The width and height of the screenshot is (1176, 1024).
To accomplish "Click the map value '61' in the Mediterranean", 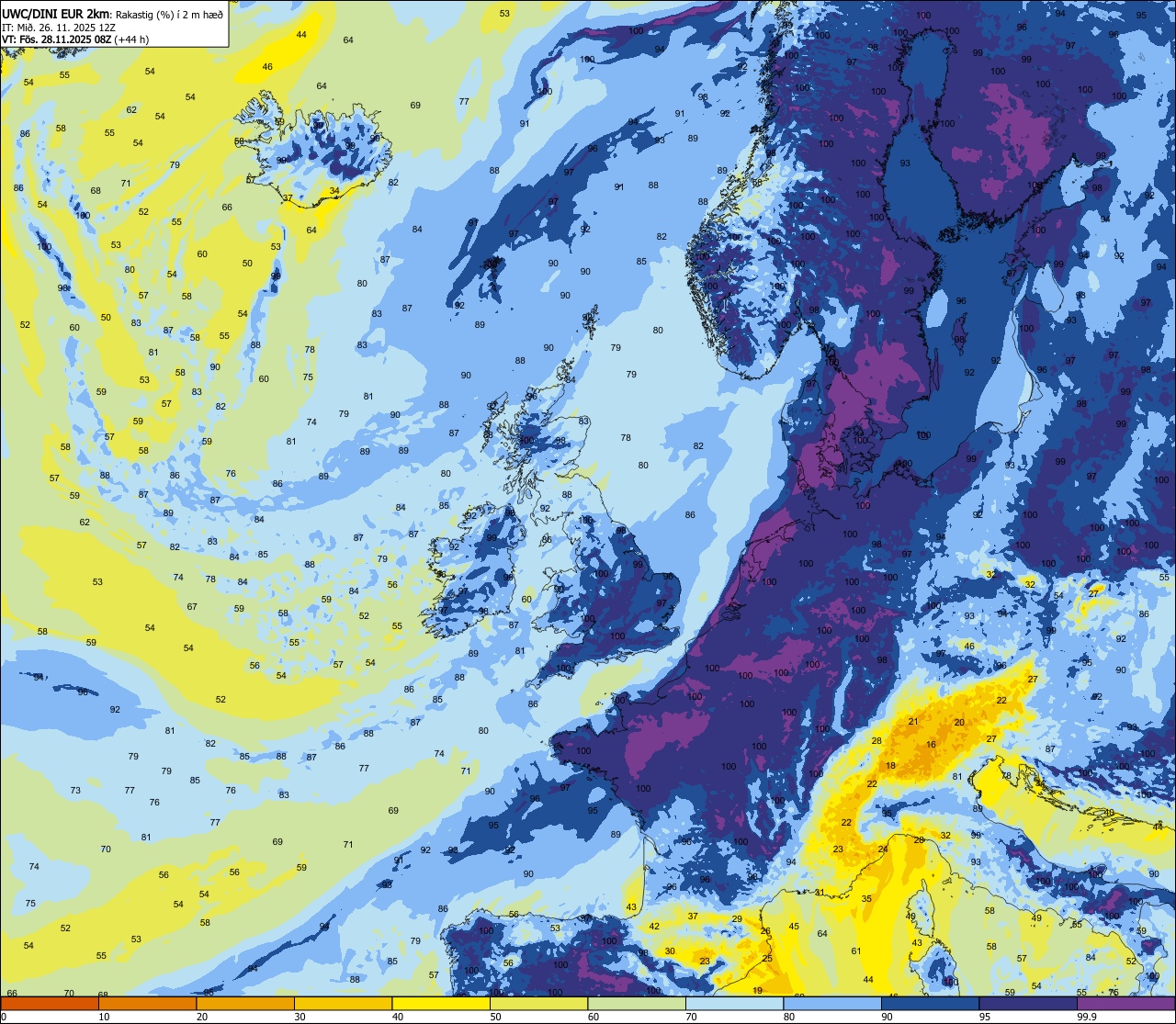I will (856, 951).
